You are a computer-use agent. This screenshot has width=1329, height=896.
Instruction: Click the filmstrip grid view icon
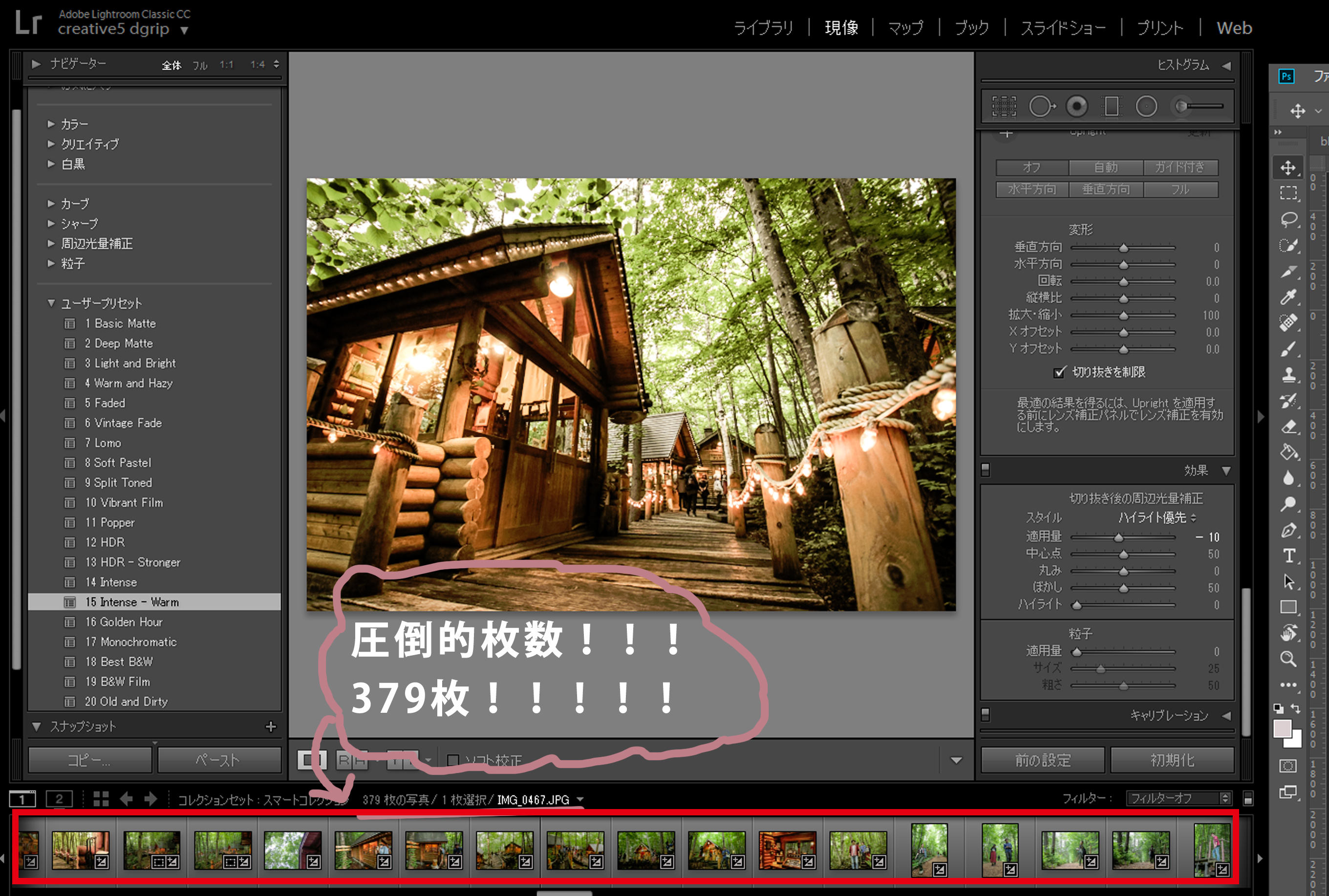101,799
